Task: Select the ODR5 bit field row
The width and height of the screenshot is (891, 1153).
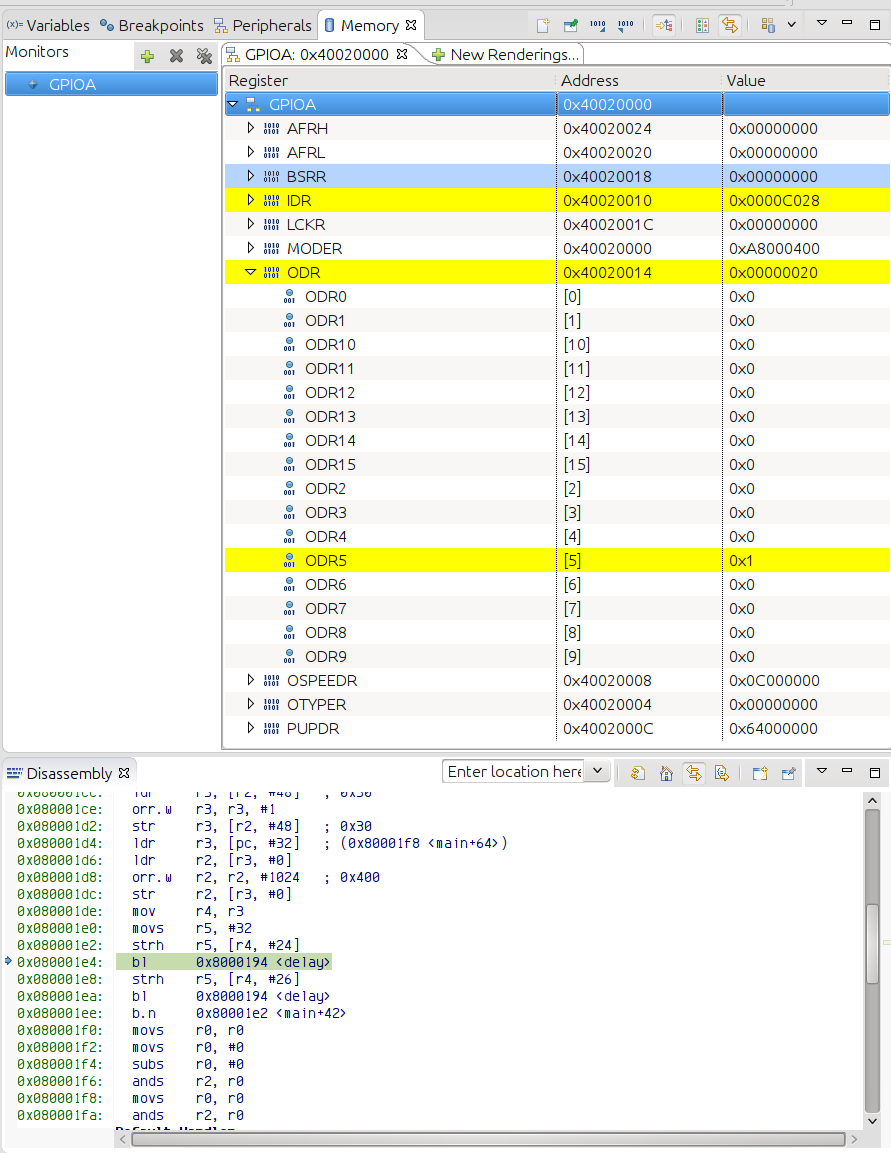Action: 557,560
